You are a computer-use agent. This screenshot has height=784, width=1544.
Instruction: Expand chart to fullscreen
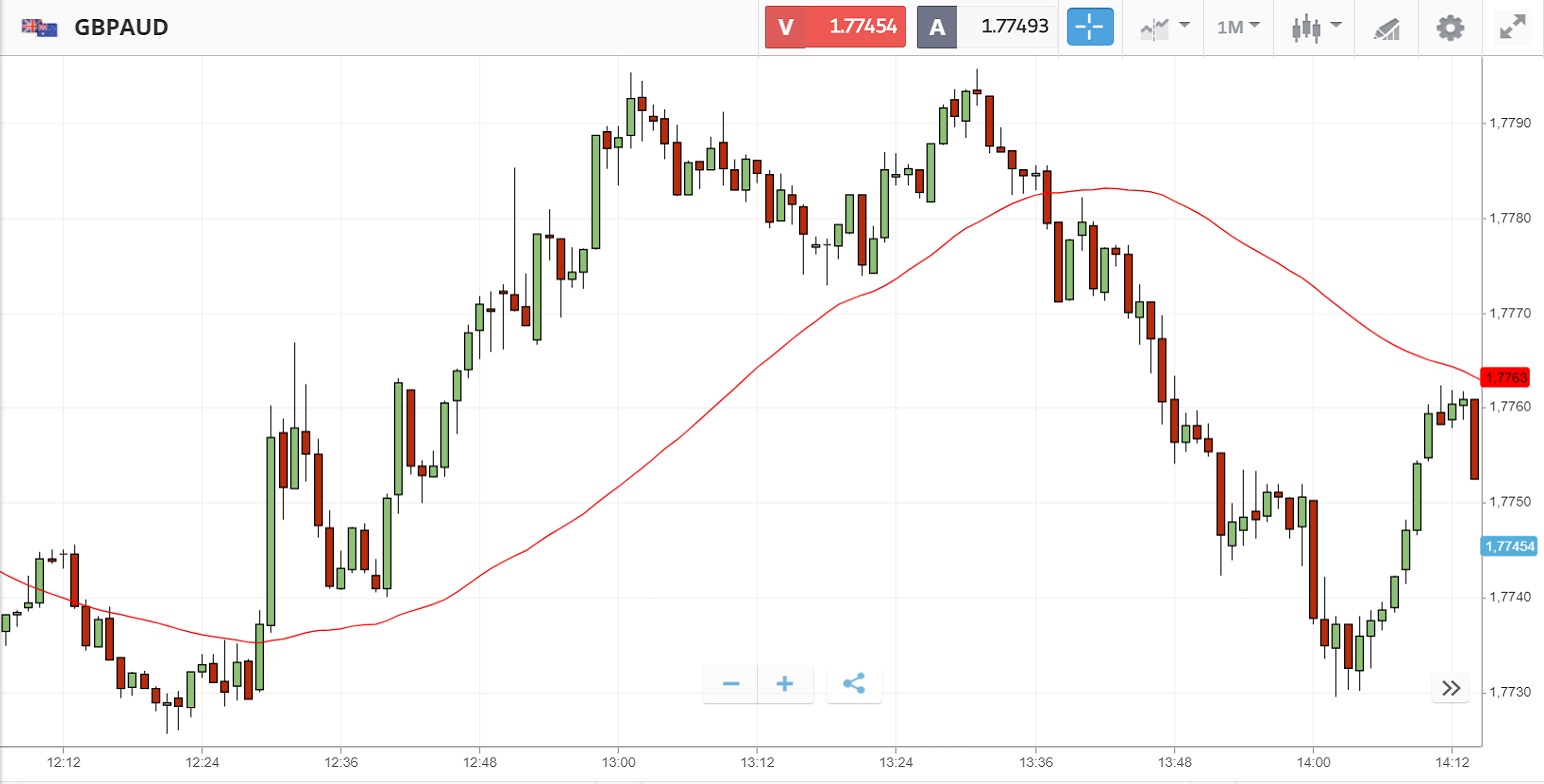click(x=1512, y=27)
